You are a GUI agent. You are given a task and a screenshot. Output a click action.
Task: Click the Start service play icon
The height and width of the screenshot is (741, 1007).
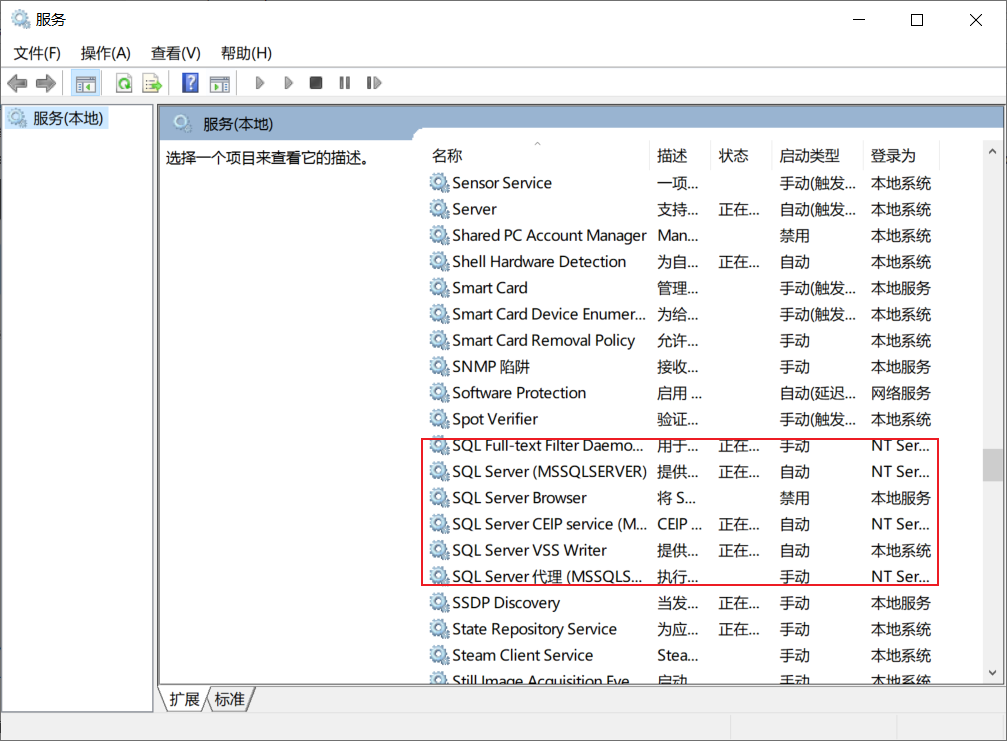[x=260, y=83]
